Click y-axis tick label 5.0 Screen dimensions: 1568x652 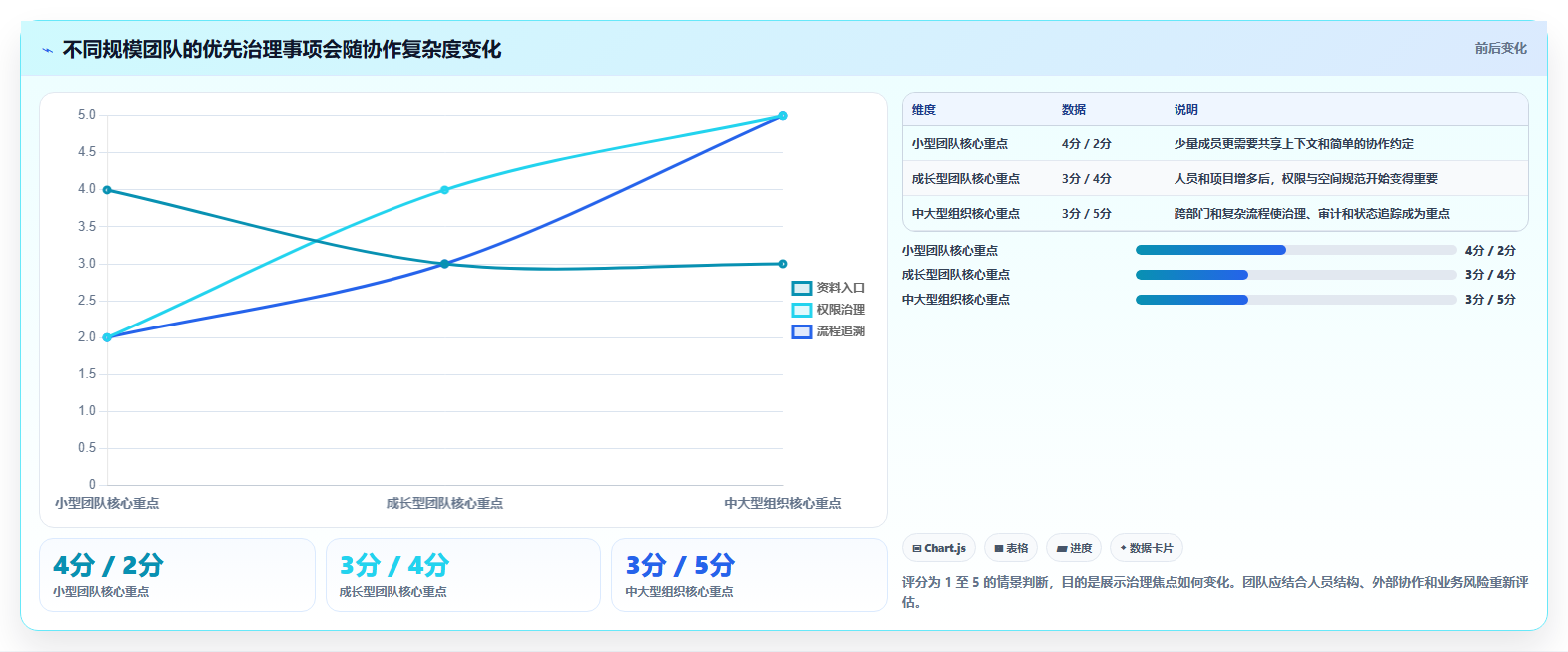pos(87,115)
